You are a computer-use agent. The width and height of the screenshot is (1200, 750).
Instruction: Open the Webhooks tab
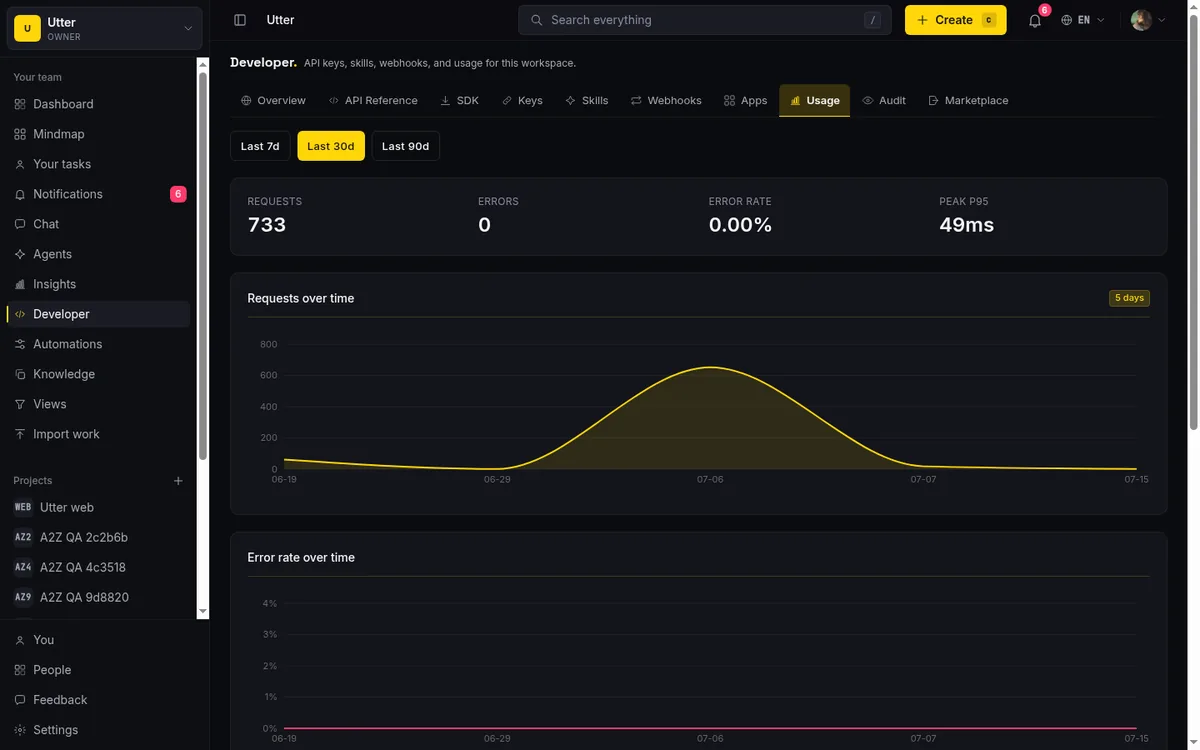(x=666, y=100)
